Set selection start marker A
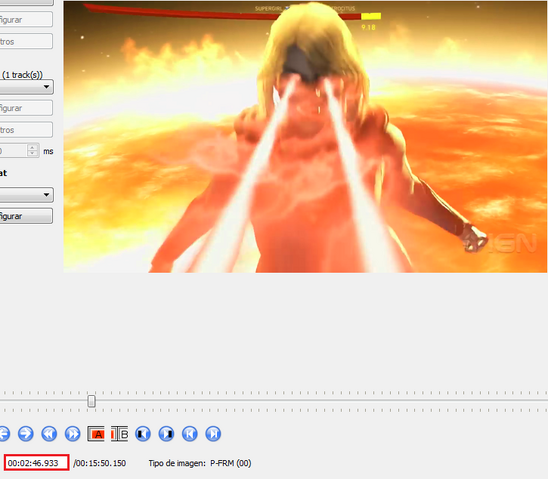Screen dimensions: 548x479 96,434
